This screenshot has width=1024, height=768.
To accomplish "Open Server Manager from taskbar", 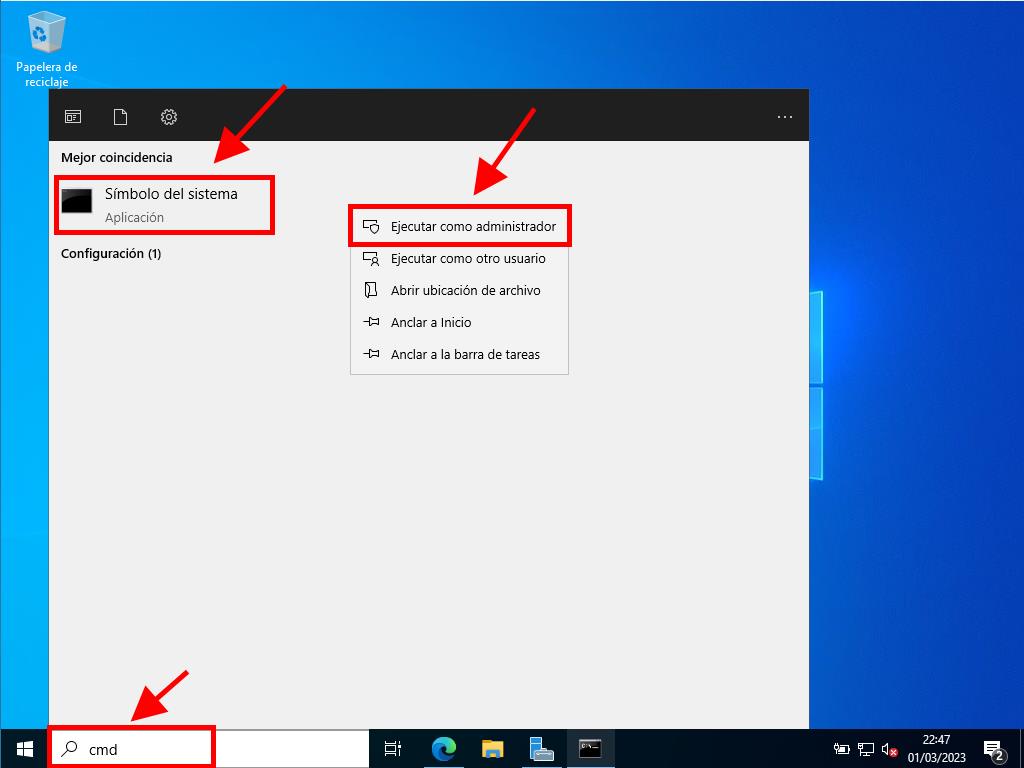I will click(x=541, y=748).
